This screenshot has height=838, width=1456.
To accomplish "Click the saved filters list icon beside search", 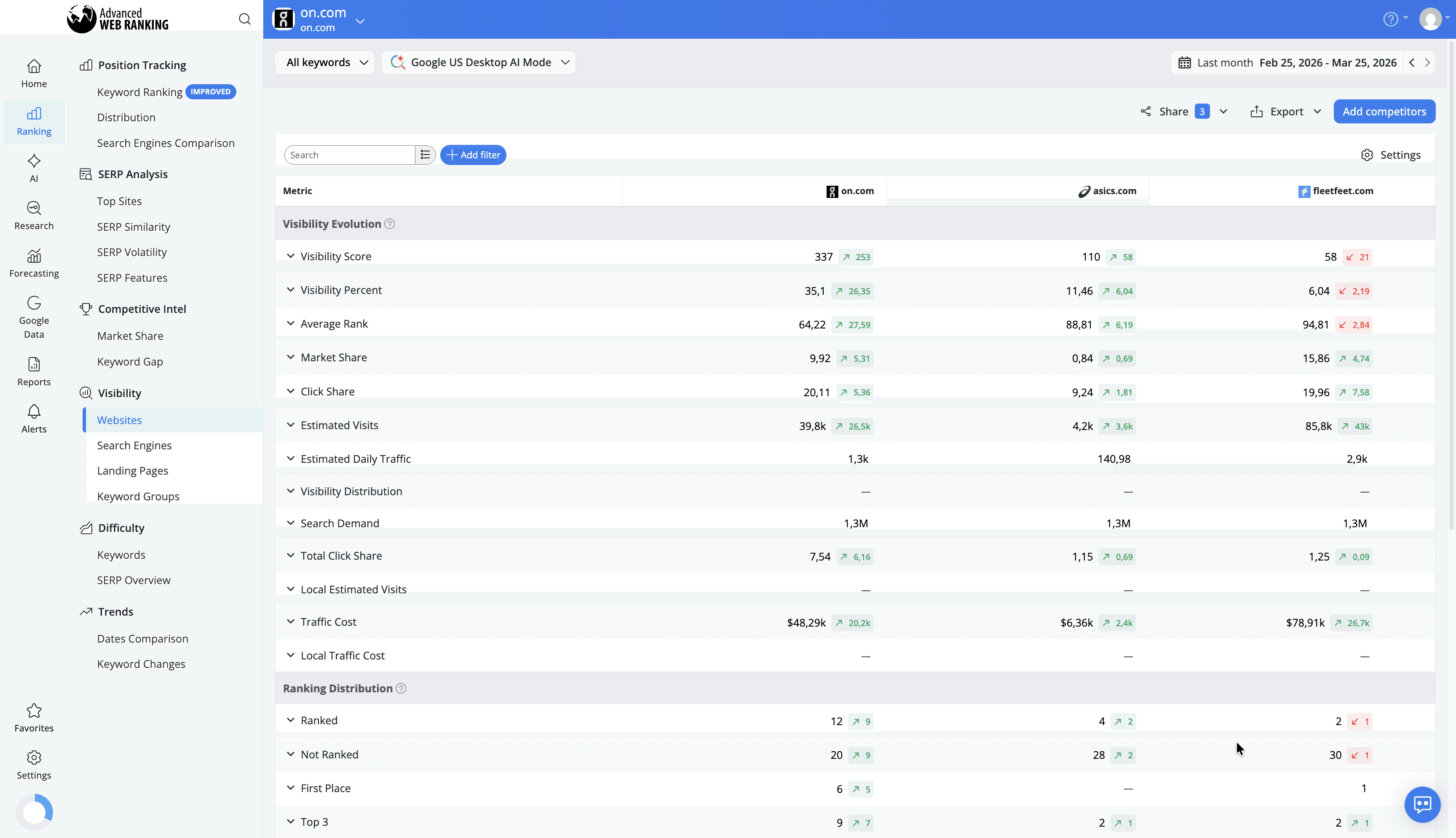I will (426, 154).
